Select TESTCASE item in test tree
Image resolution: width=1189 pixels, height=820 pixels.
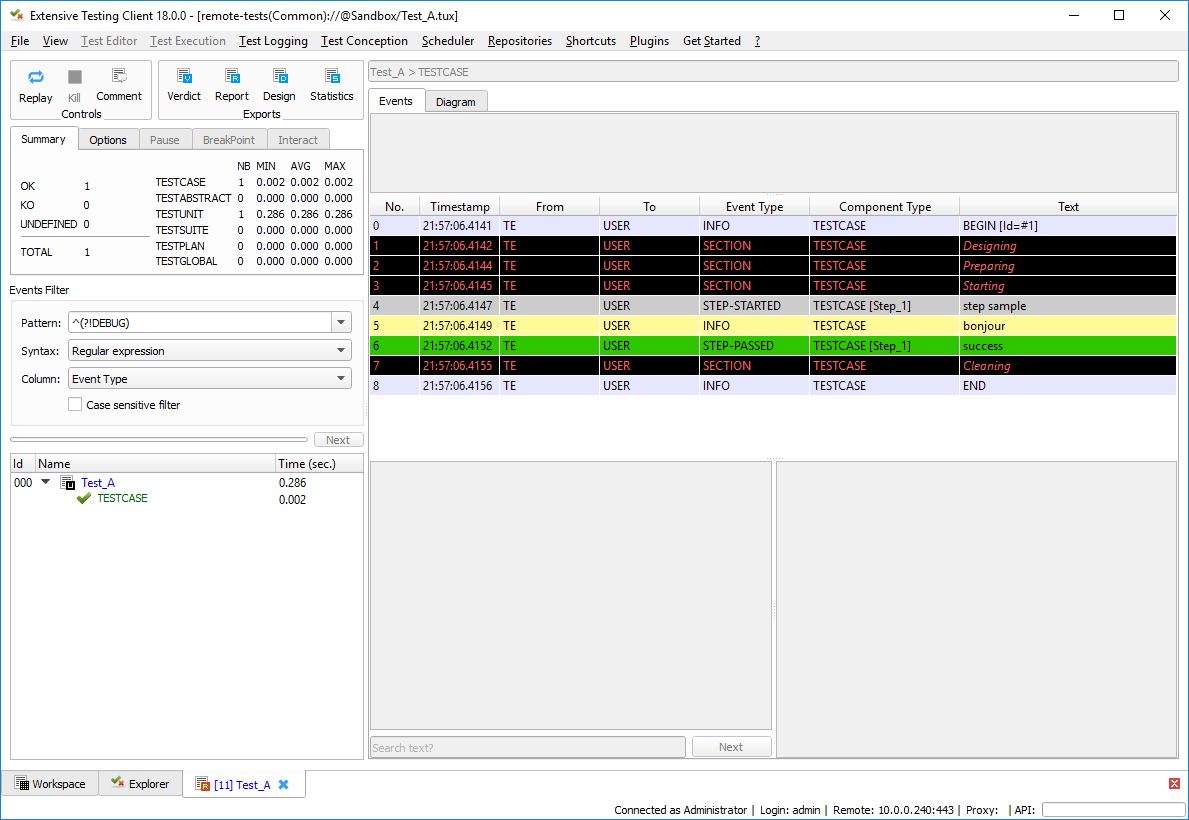[x=122, y=498]
